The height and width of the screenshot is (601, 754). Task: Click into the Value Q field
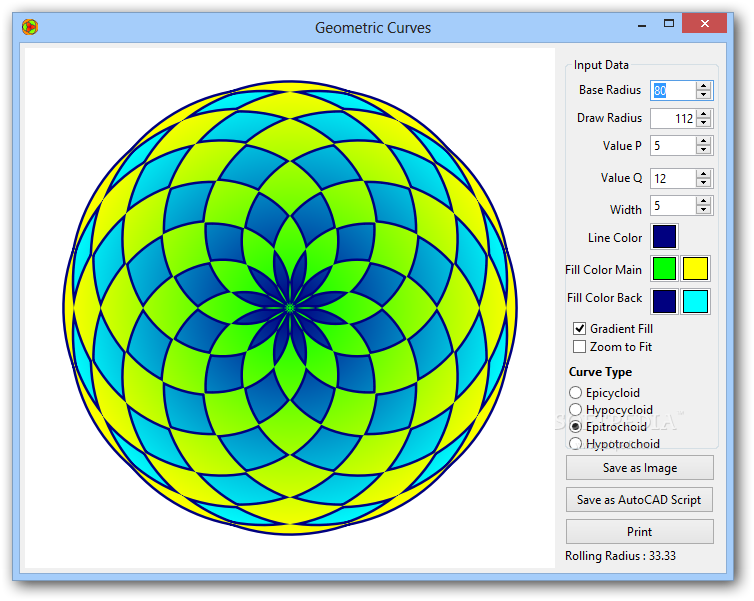coord(673,178)
